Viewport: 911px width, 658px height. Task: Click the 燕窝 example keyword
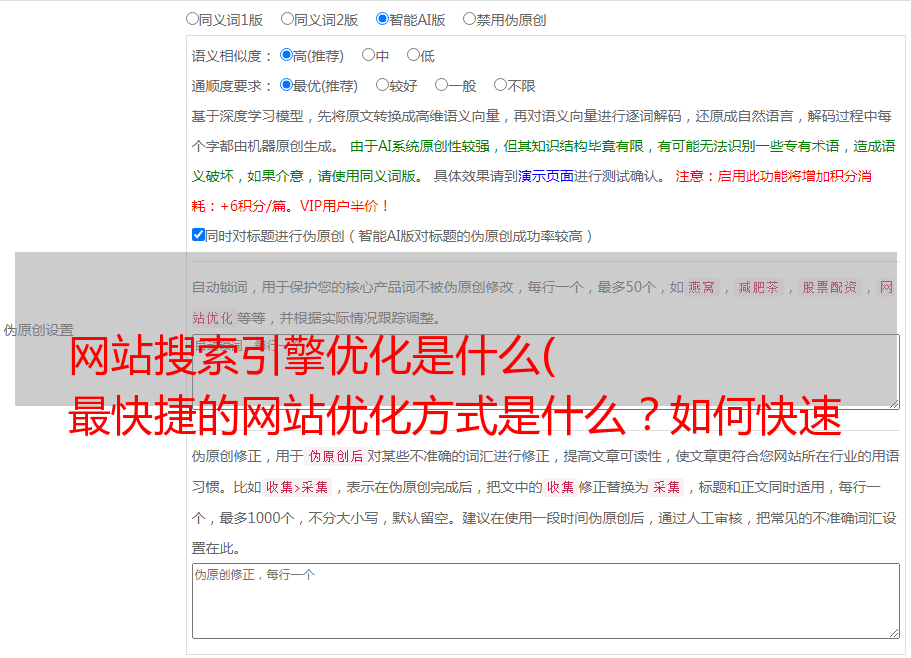702,287
